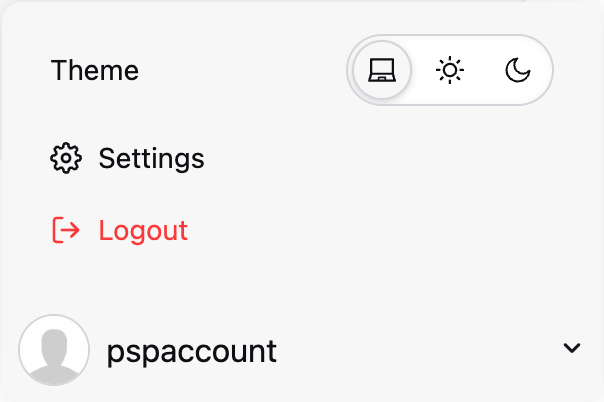Switch to dark theme moon icon

(x=518, y=70)
